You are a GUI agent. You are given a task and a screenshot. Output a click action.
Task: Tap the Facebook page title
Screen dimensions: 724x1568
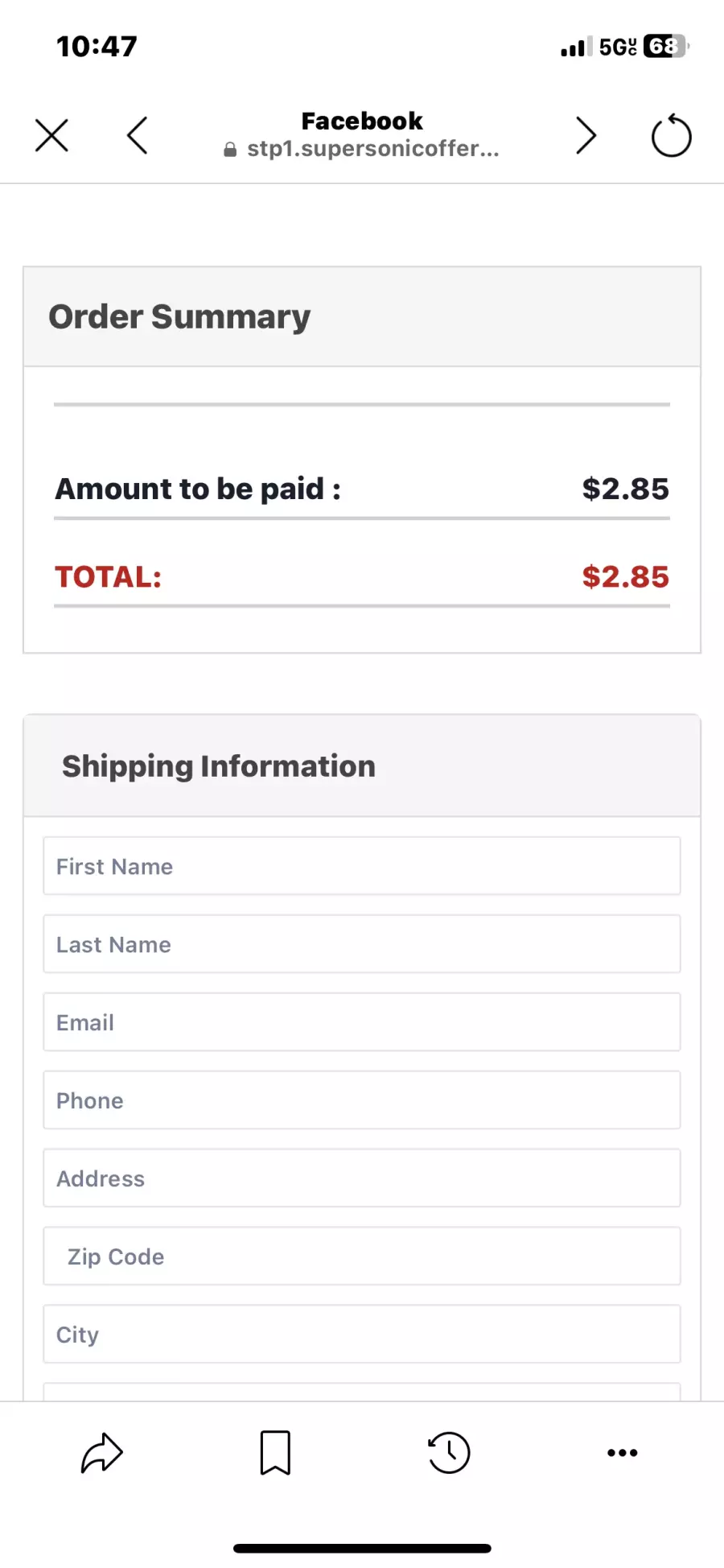click(x=362, y=121)
